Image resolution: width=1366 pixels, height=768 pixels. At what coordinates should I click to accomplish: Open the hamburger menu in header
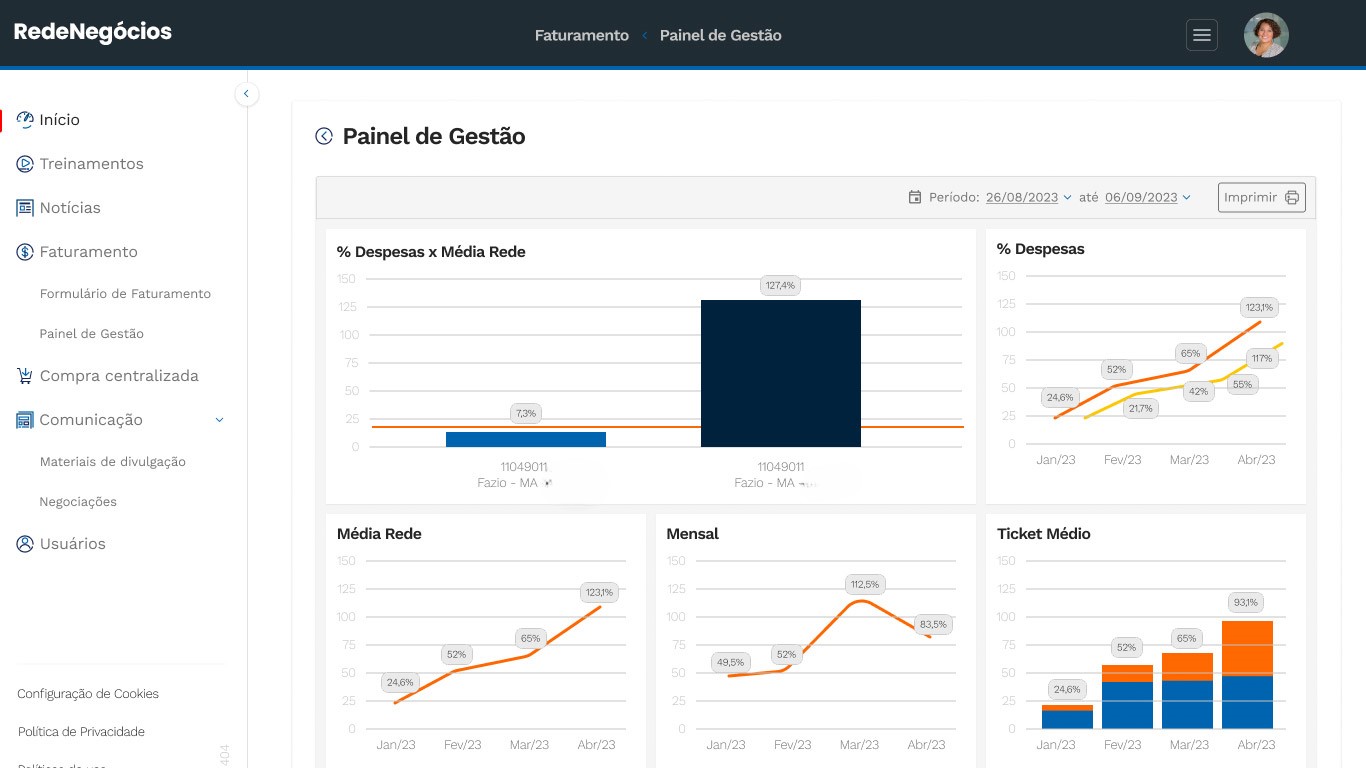click(x=1202, y=35)
